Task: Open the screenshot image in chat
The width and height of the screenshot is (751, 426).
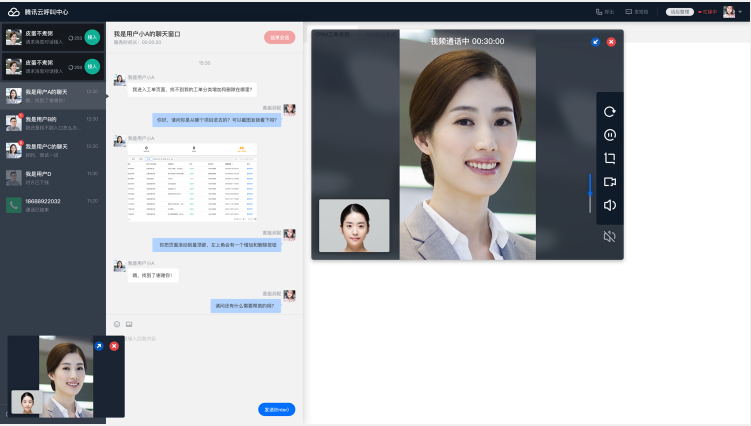Action: point(192,182)
